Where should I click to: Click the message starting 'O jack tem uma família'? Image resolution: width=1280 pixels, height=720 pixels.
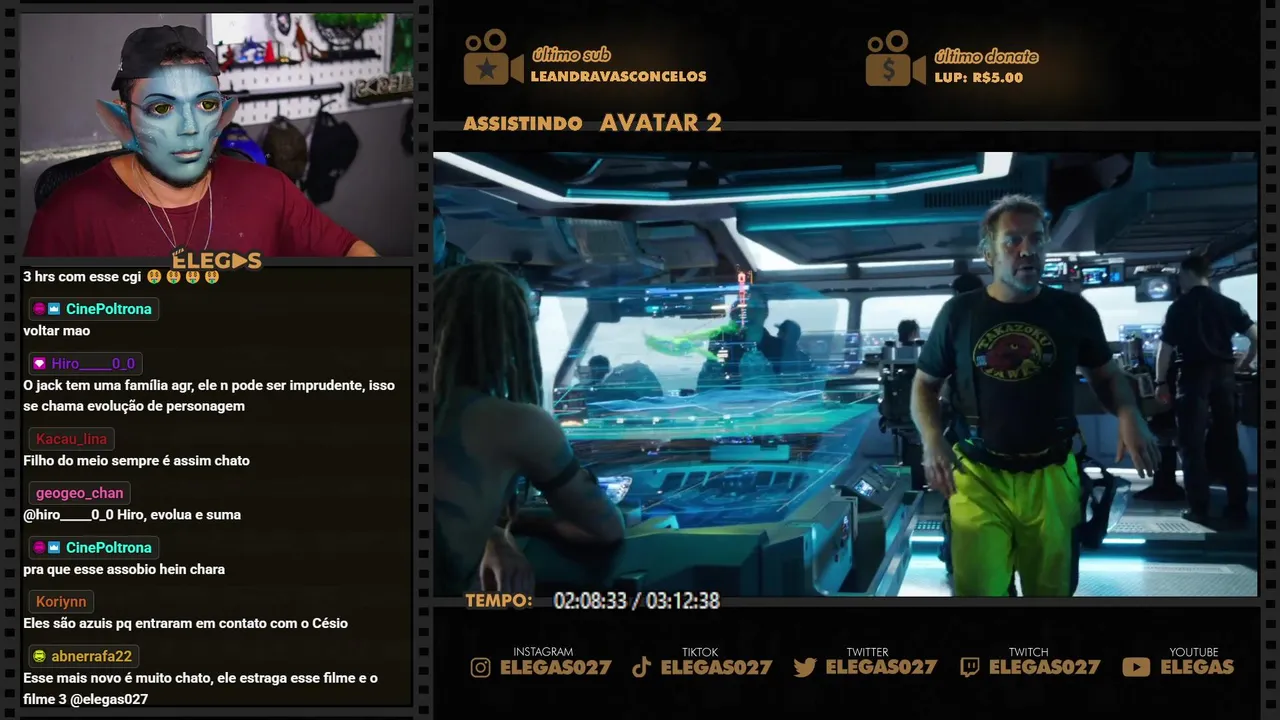pos(209,396)
